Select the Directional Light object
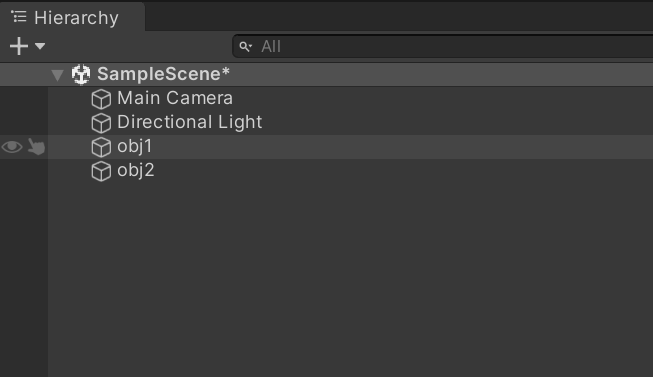The height and width of the screenshot is (377, 653). [189, 122]
